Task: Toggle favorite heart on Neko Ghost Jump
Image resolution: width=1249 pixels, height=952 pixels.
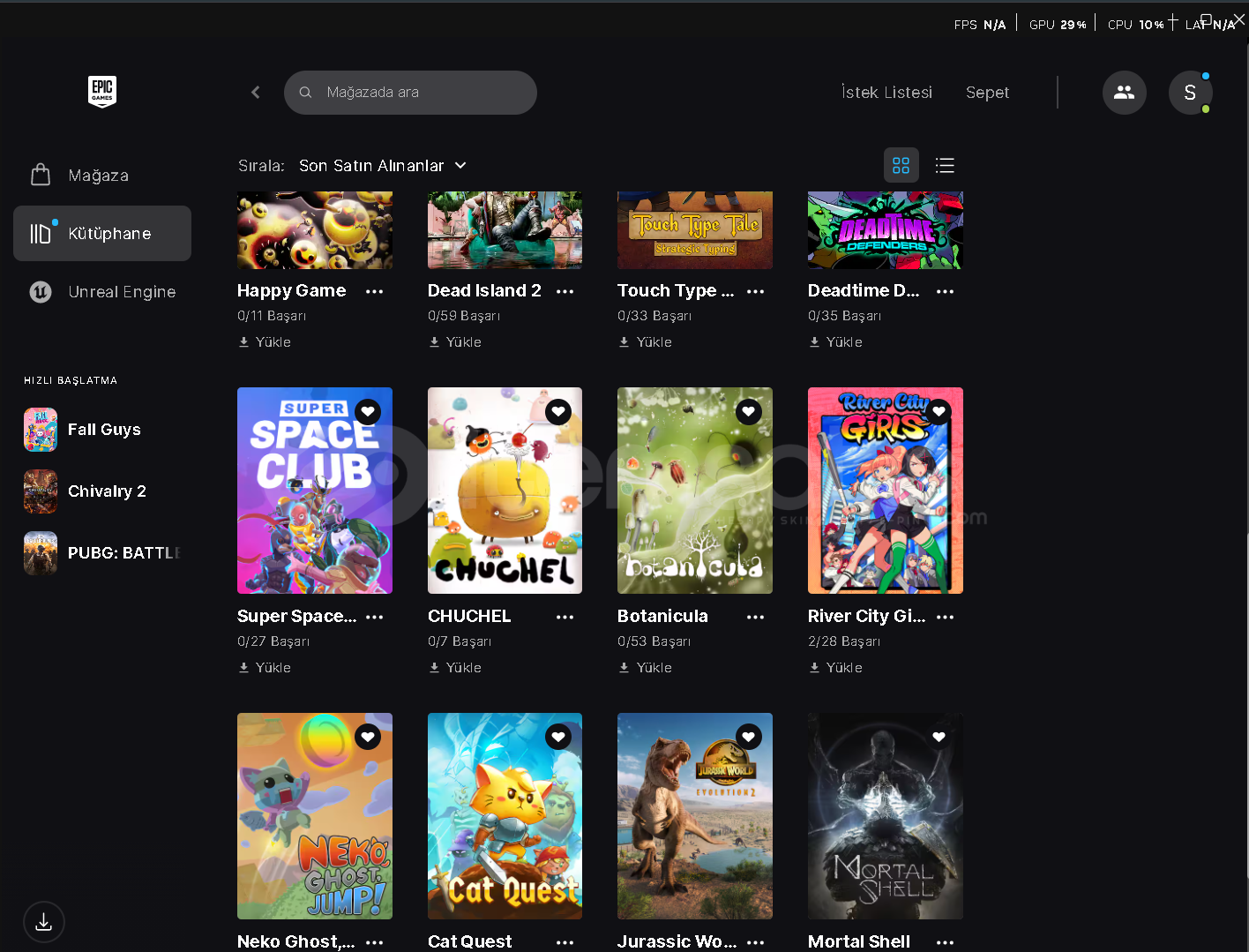Action: tap(368, 737)
